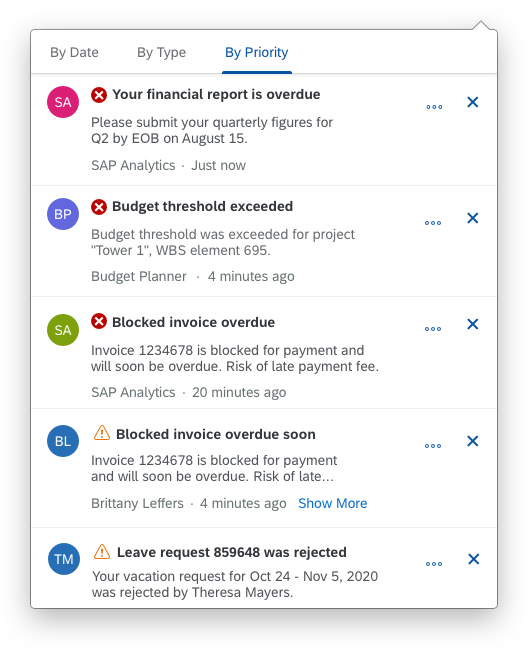528x649 pixels.
Task: Open overflow menu for Budget threshold exceeded
Action: pyautogui.click(x=433, y=223)
